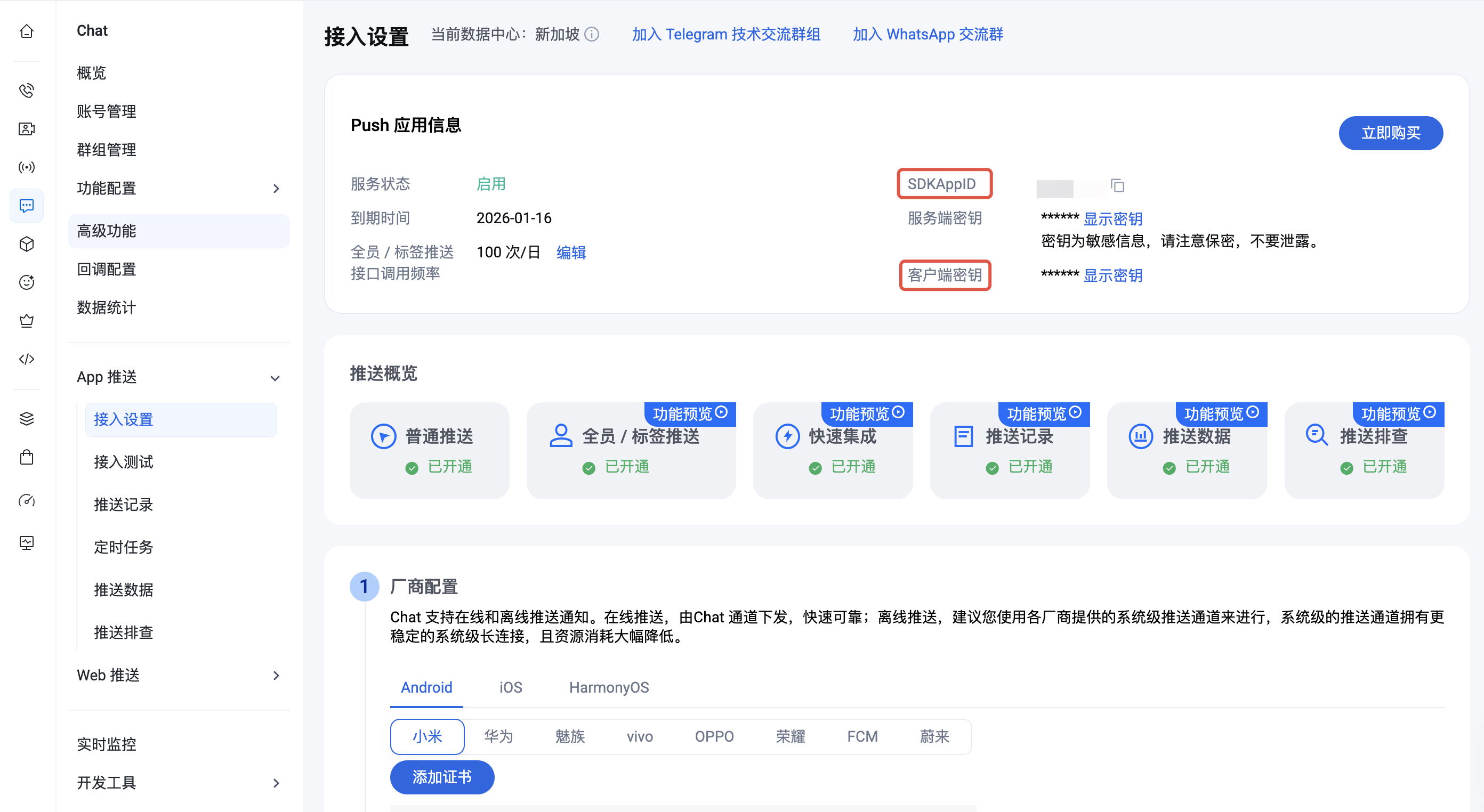1484x812 pixels.
Task: Select the 华为 vendor option
Action: coord(498,736)
